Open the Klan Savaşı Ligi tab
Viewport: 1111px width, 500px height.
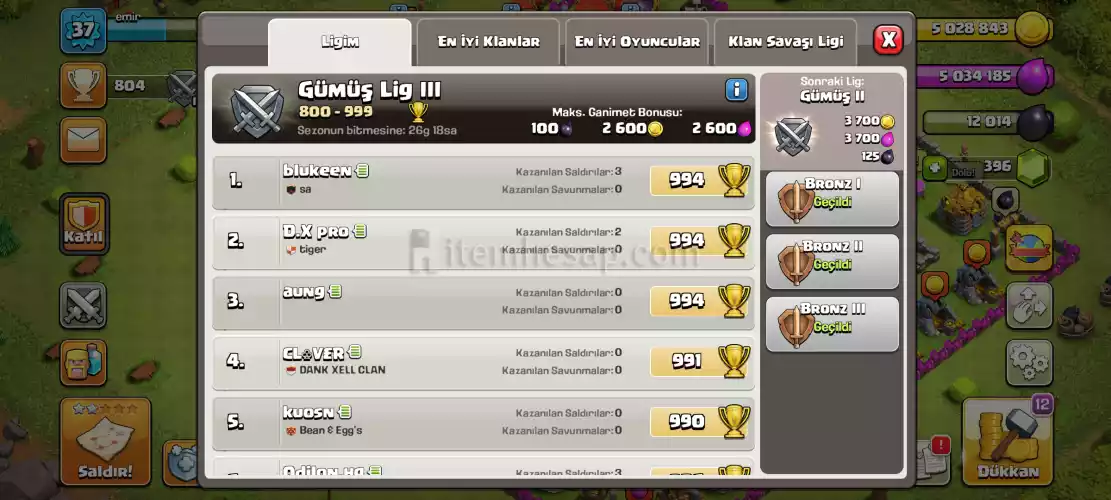tap(785, 42)
